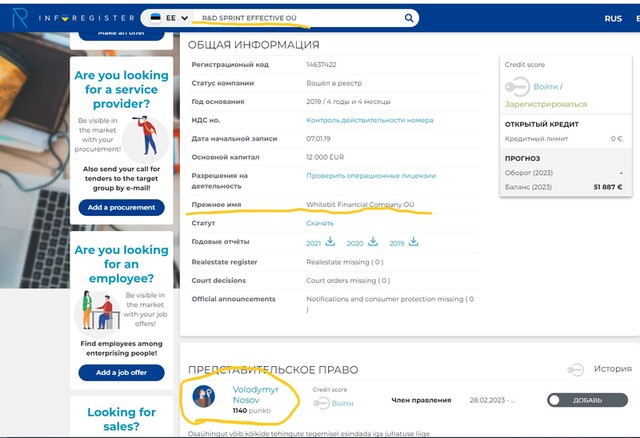
Task: Click the 2020 annual report link
Action: pyautogui.click(x=355, y=243)
